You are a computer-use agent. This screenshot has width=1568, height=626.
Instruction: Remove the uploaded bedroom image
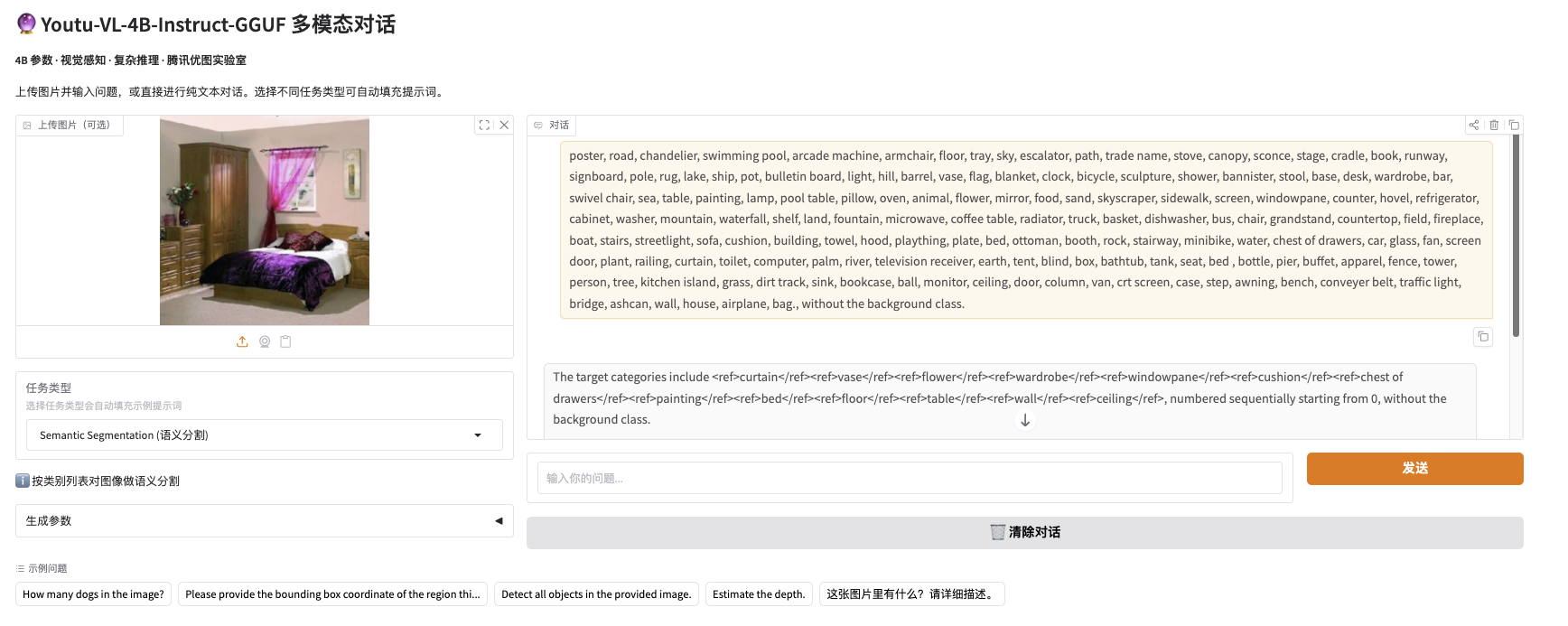(504, 126)
